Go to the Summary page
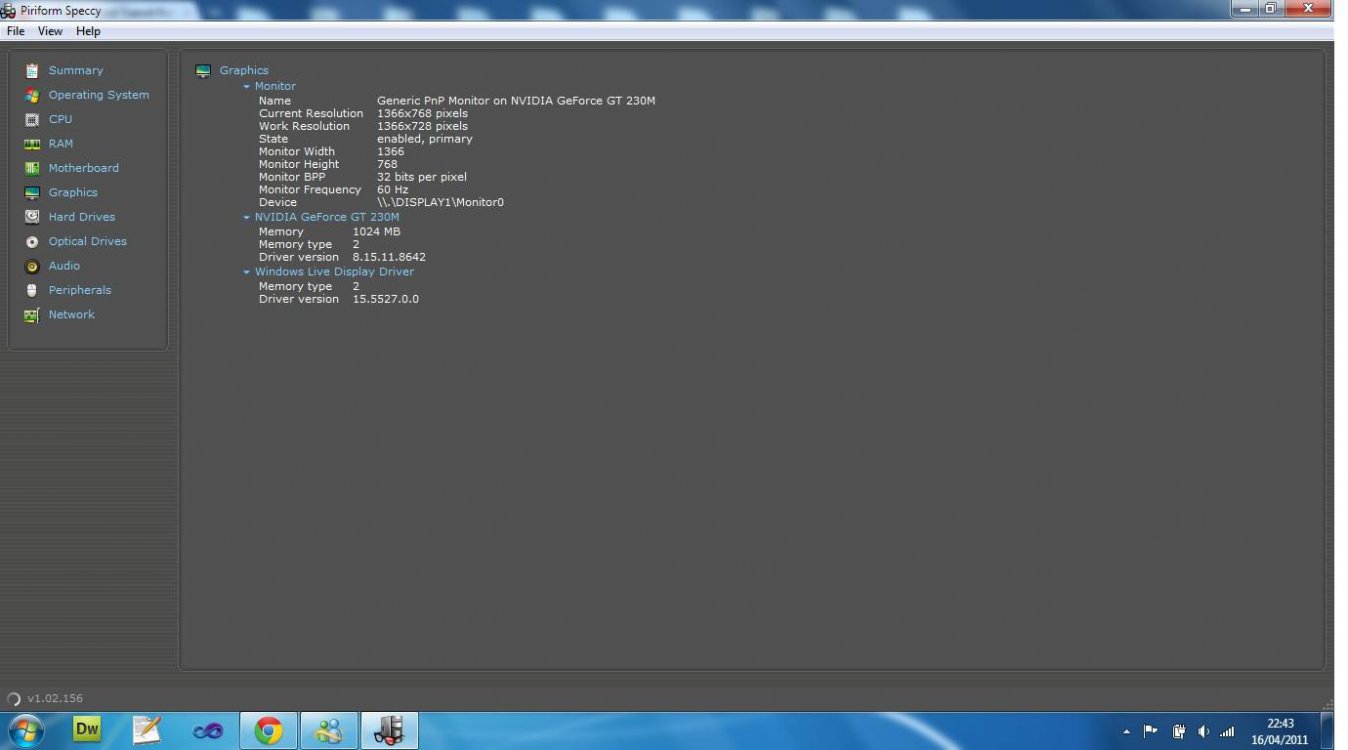Screen dimensions: 1348x750 tap(76, 71)
